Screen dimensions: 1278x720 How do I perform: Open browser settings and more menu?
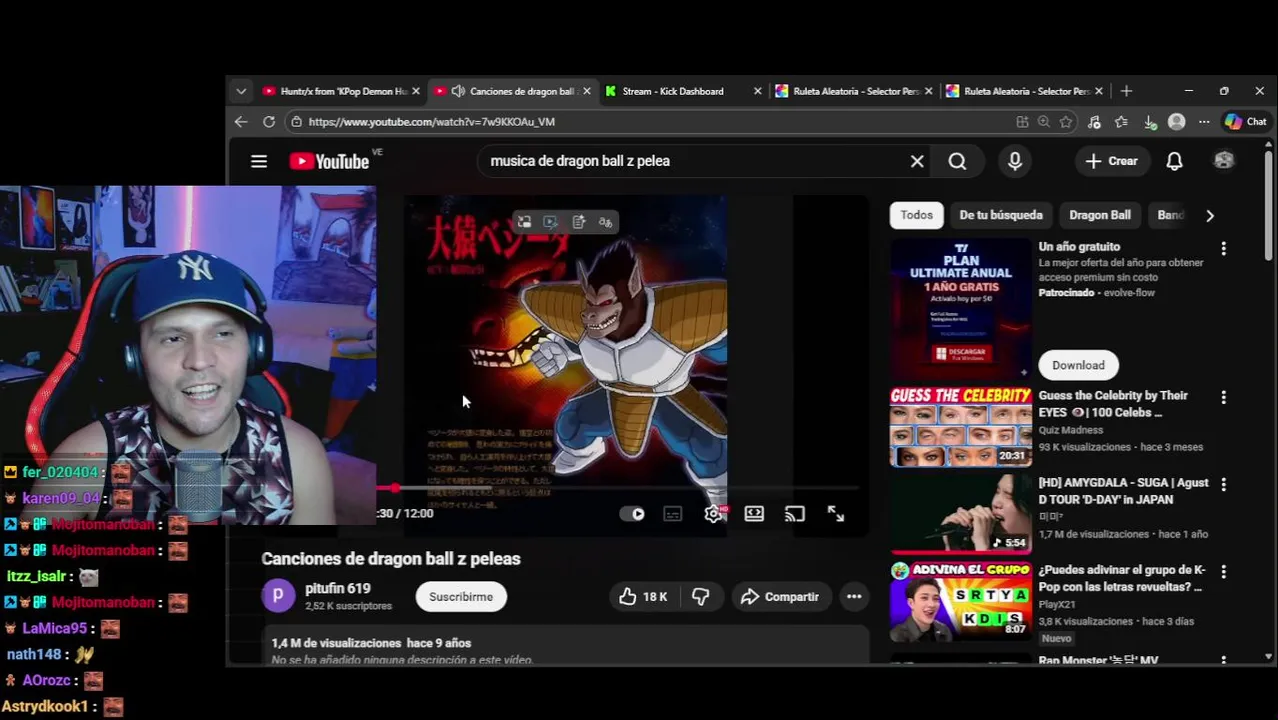point(1204,122)
